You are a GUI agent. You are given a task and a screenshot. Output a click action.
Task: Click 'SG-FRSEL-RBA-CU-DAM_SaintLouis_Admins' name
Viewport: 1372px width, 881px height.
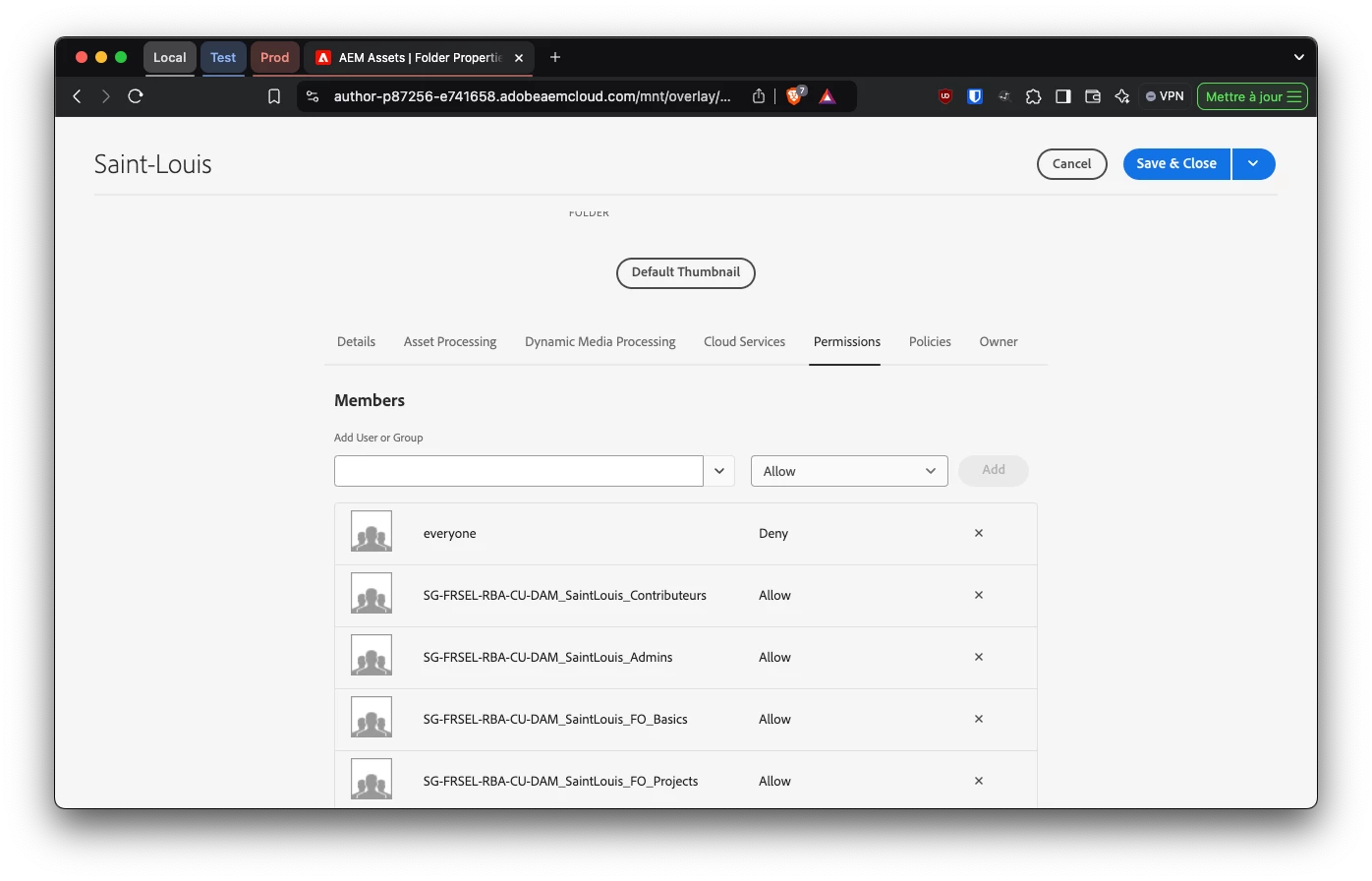click(547, 658)
